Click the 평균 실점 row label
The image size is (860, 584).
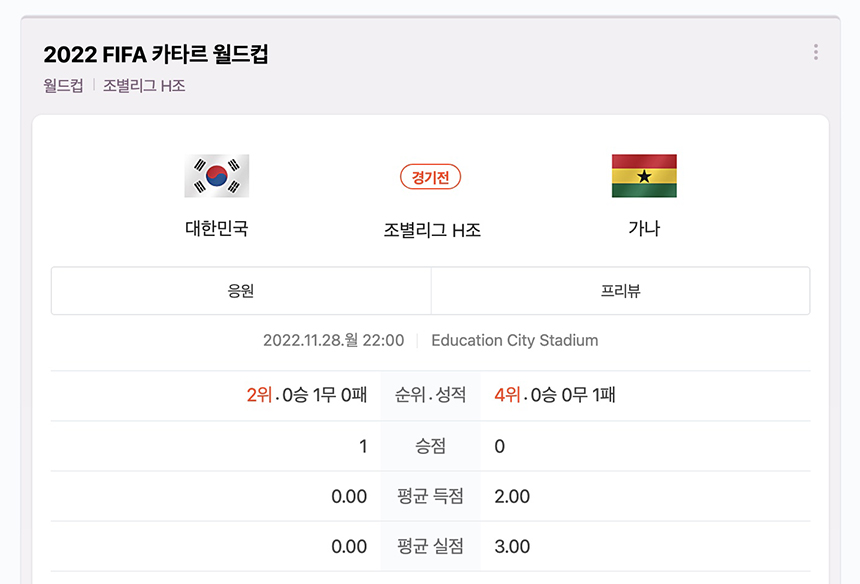430,546
